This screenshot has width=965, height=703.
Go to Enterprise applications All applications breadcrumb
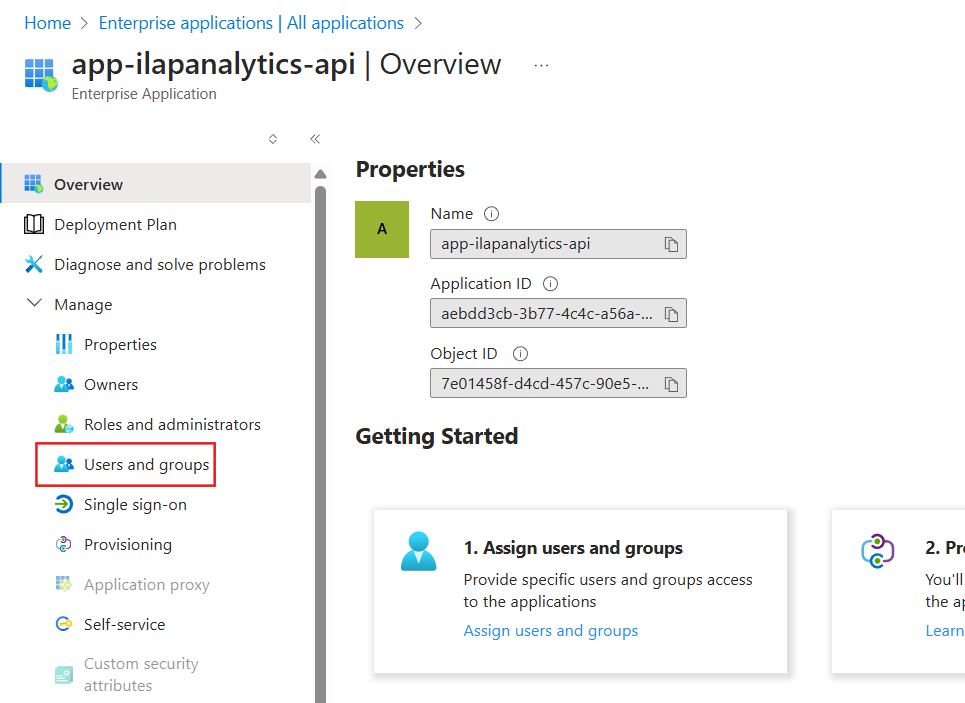251,23
